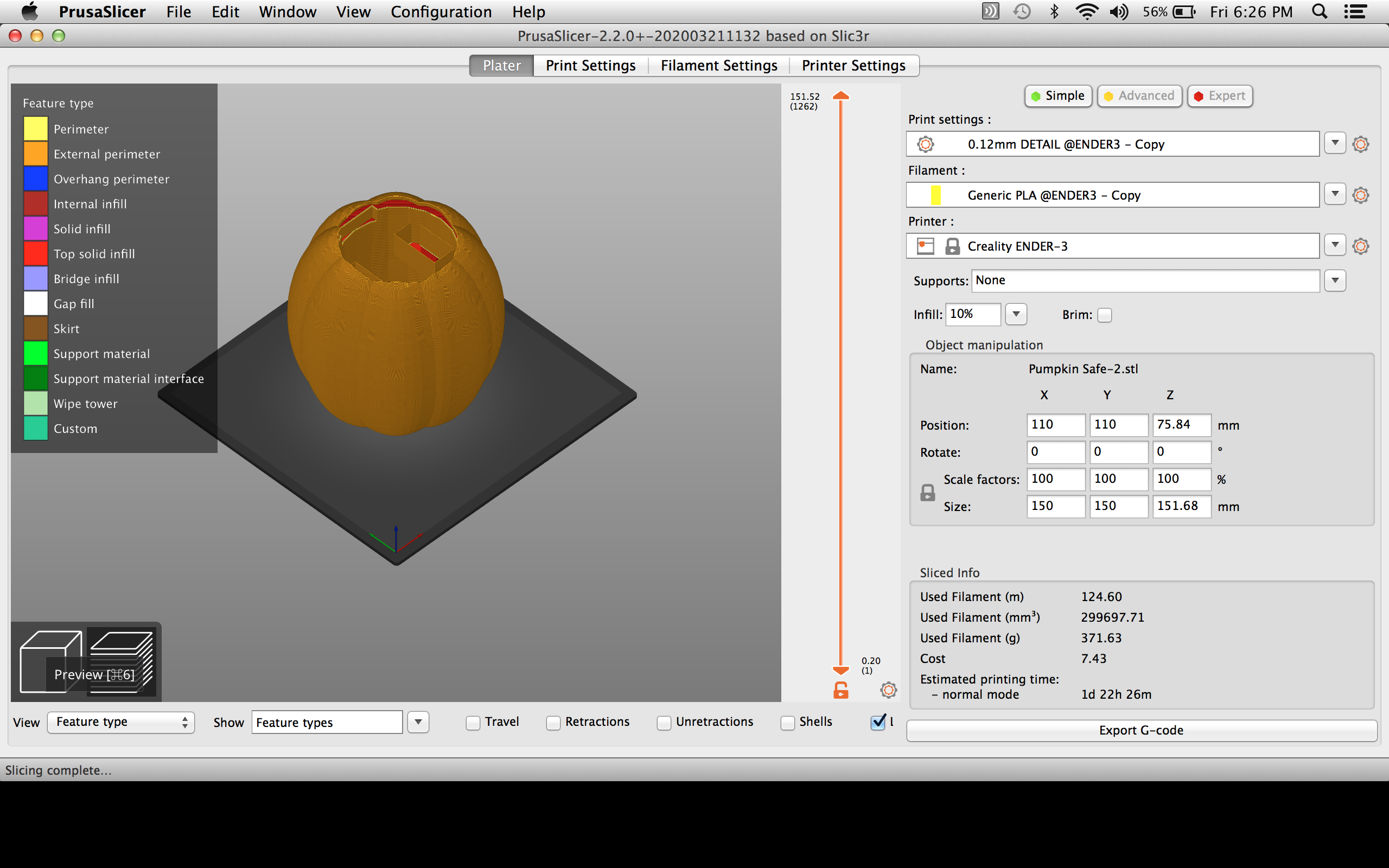Click the upper layer slider thumb
This screenshot has height=868, width=1389.
(841, 95)
